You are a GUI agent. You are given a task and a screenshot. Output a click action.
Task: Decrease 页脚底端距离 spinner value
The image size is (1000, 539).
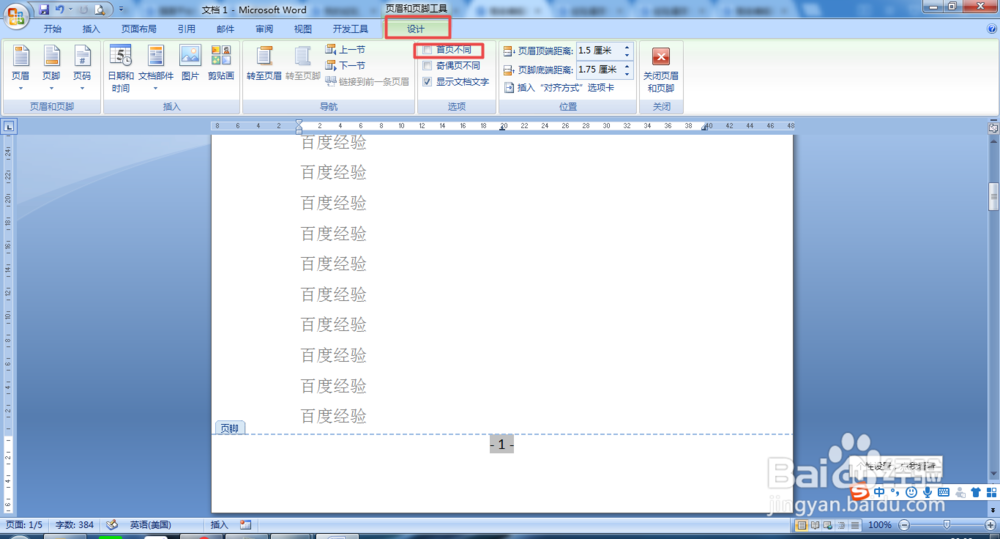(x=627, y=73)
